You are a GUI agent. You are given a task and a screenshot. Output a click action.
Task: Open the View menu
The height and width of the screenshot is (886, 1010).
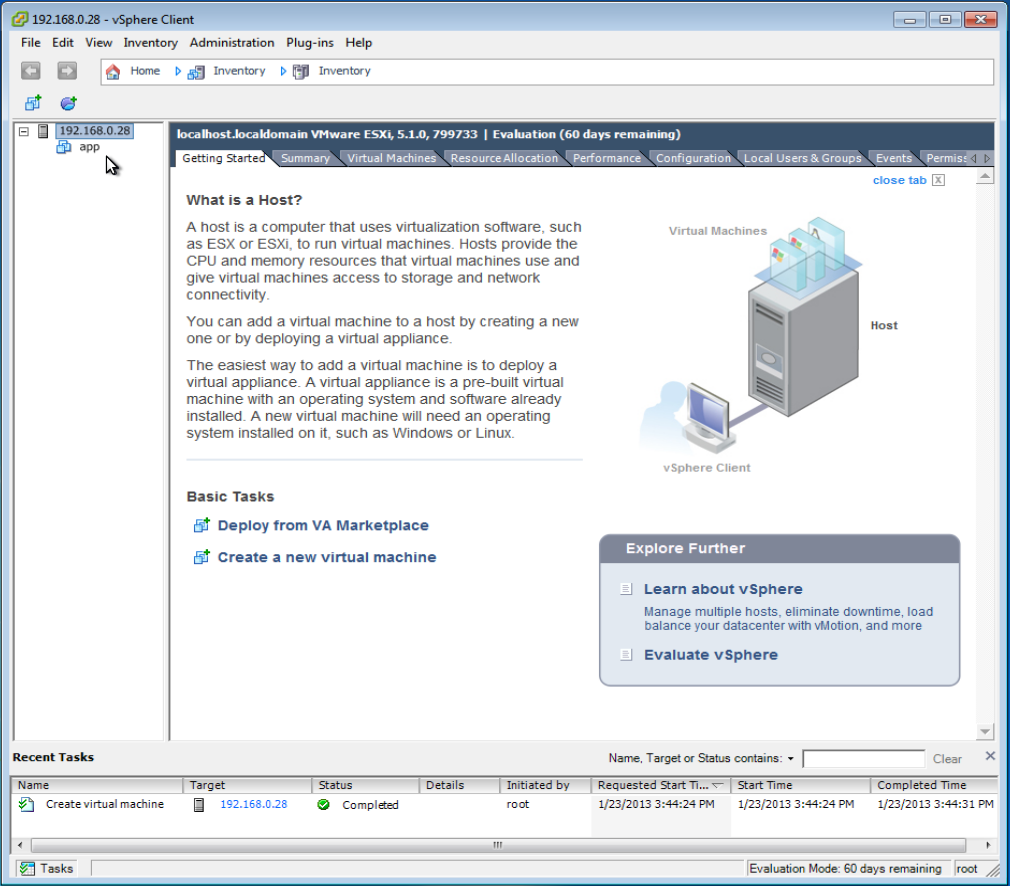point(99,43)
